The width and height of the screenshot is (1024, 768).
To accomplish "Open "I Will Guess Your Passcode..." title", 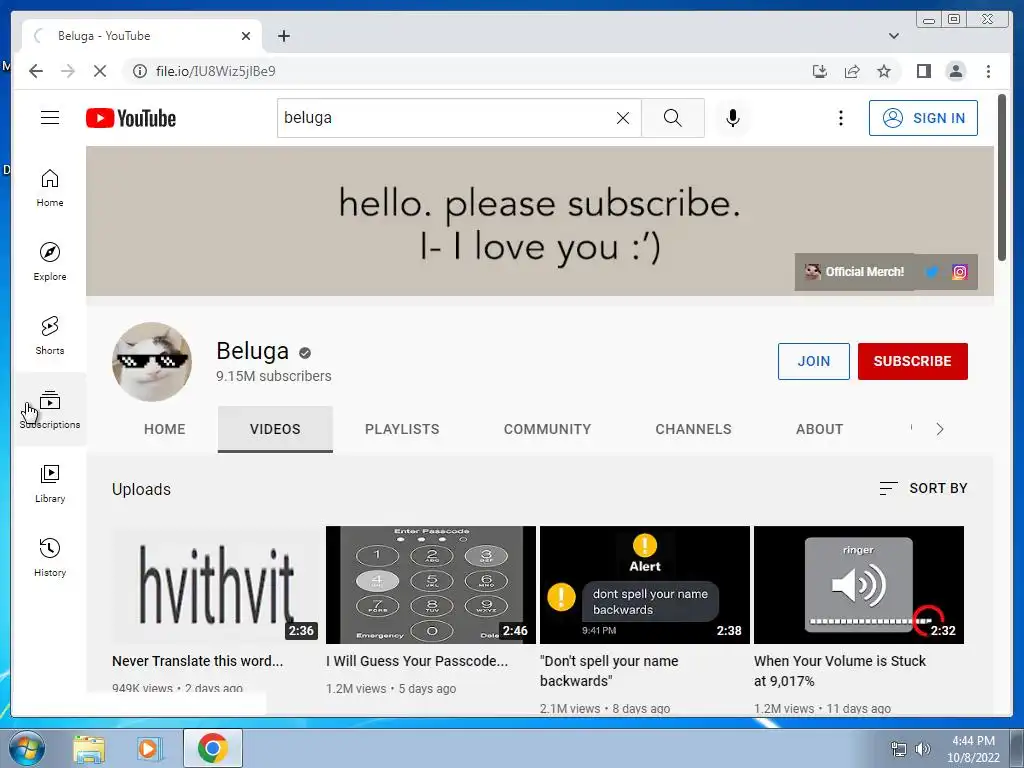I will pos(417,661).
